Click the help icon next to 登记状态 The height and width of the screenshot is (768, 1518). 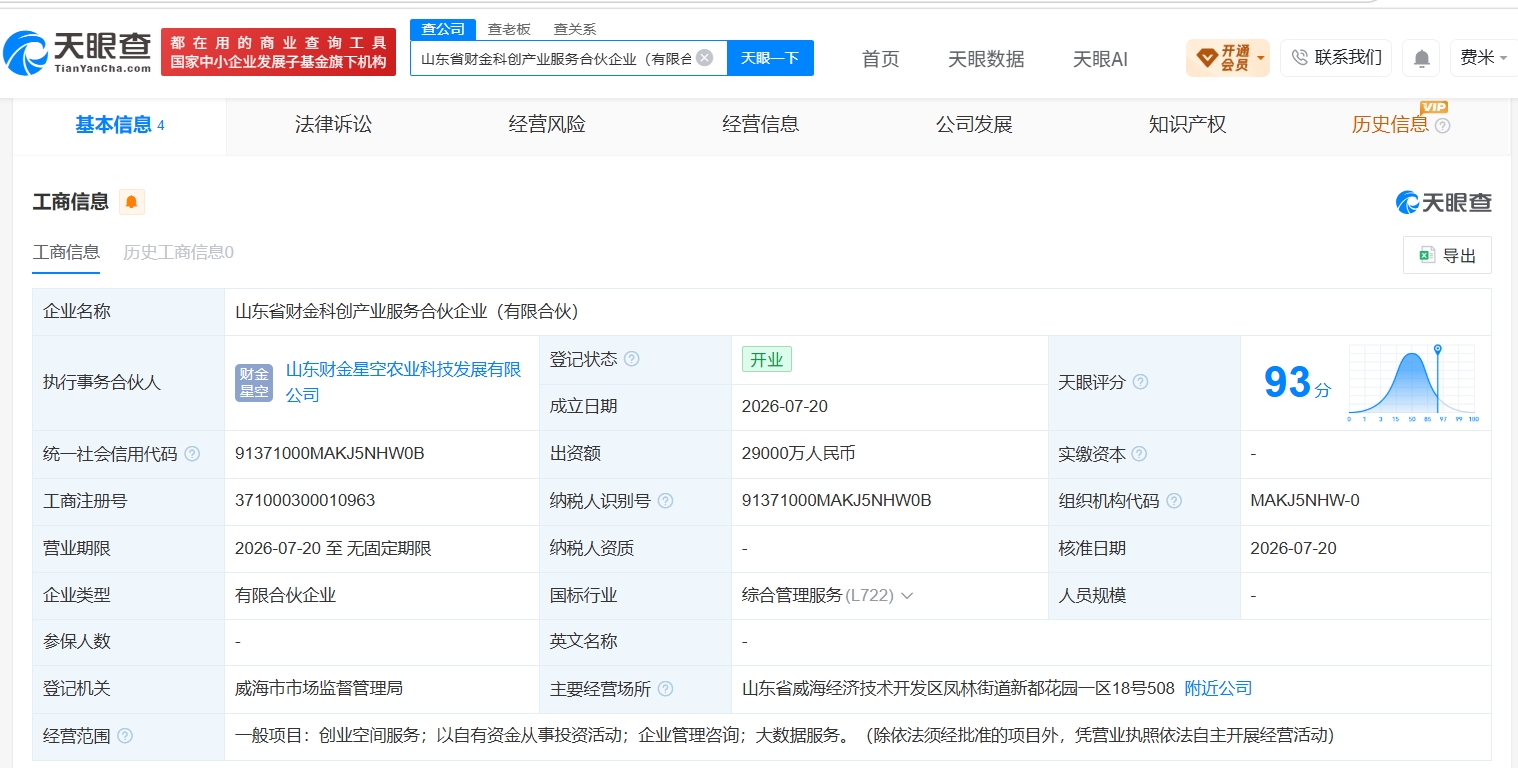(x=631, y=359)
